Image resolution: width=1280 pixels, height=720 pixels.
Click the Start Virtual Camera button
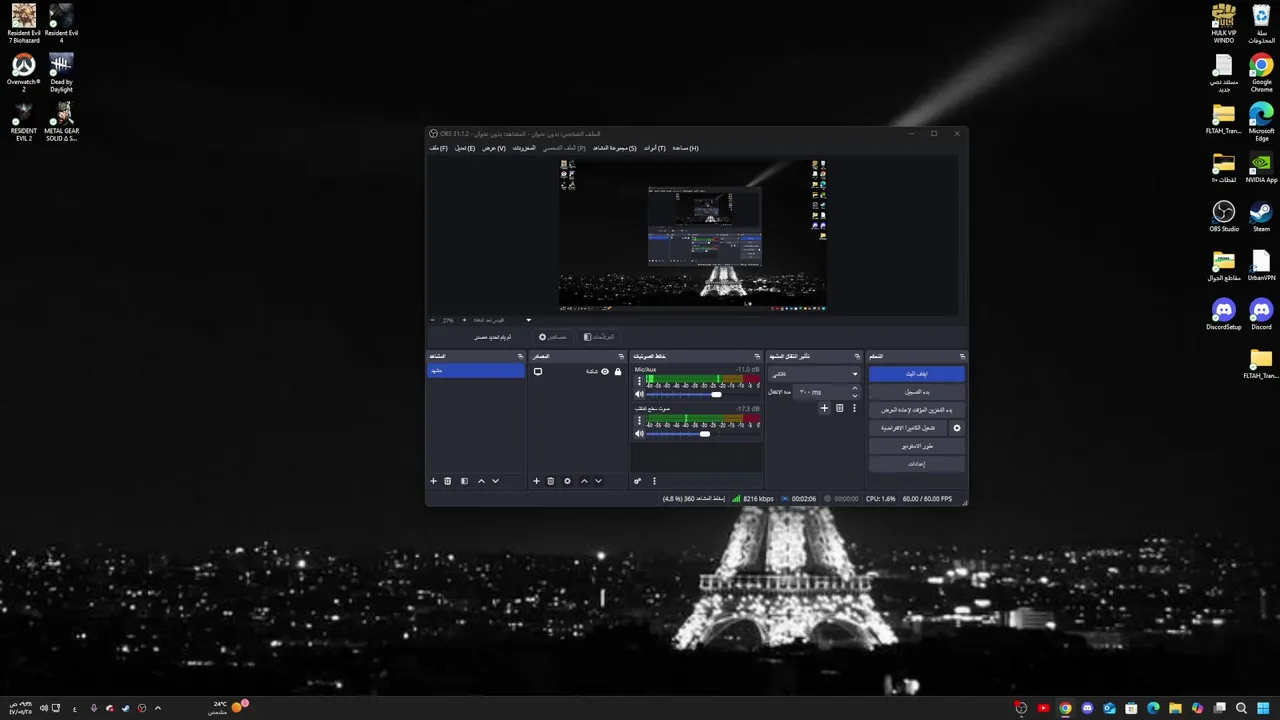click(x=908, y=428)
